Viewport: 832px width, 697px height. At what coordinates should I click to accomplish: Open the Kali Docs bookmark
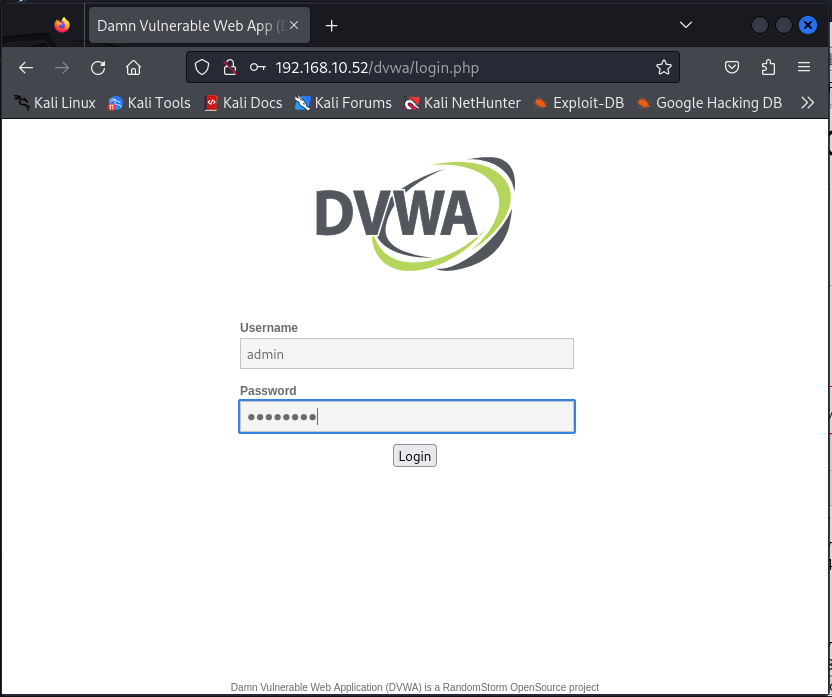click(243, 102)
